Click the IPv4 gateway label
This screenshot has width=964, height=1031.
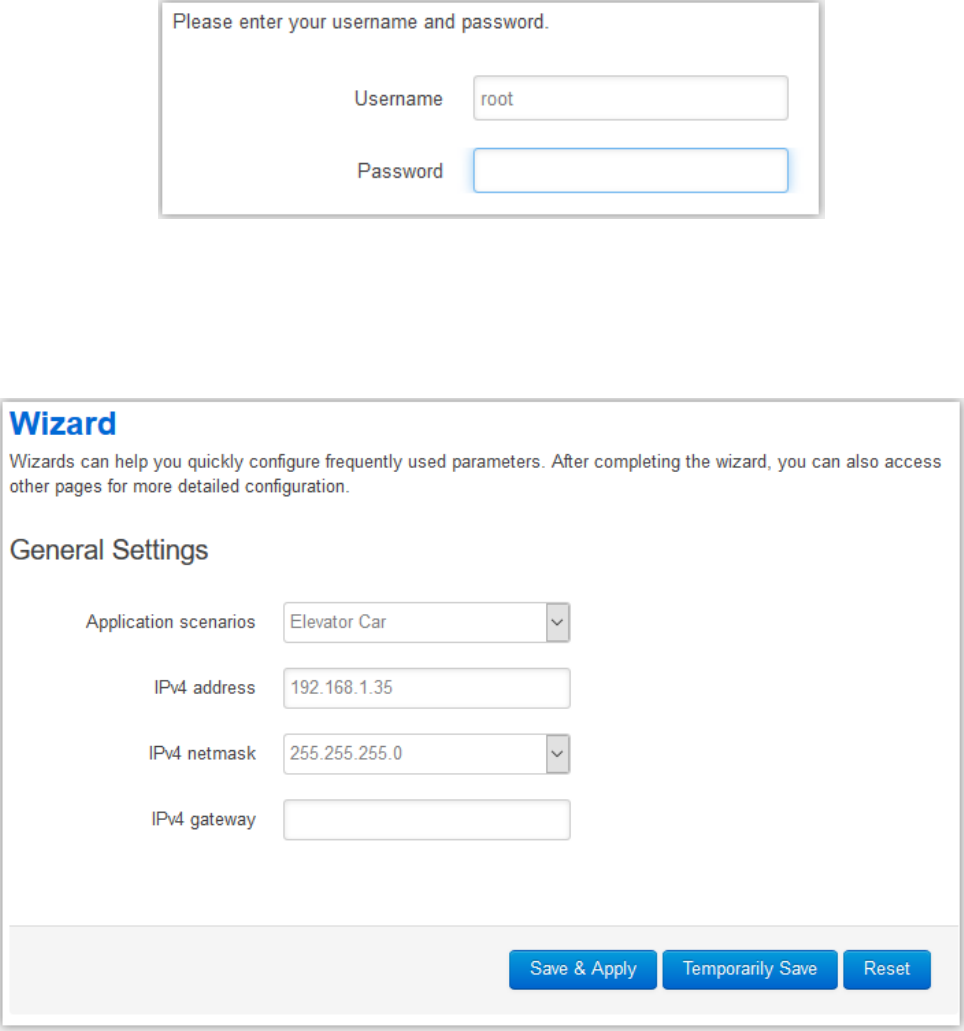tap(203, 819)
